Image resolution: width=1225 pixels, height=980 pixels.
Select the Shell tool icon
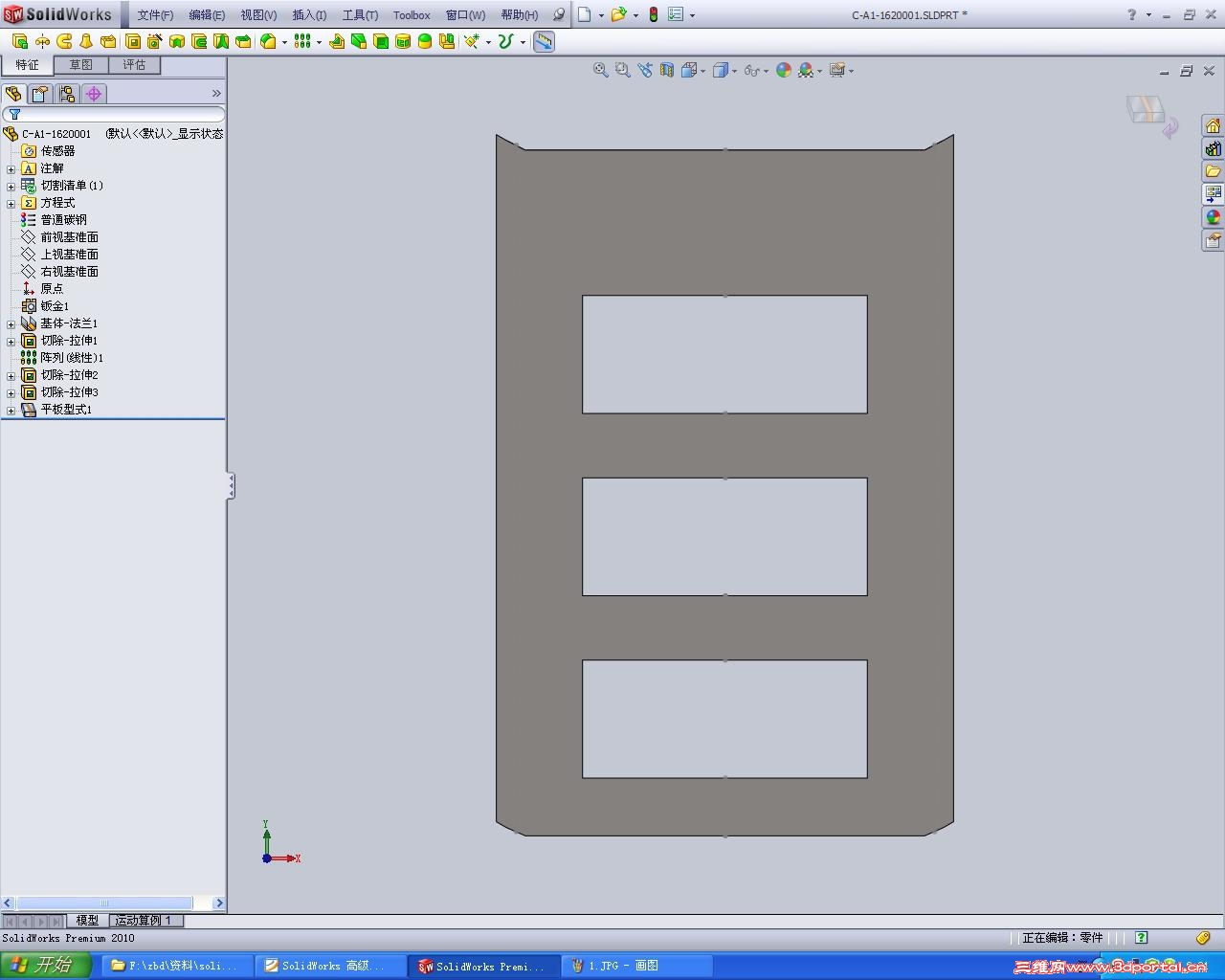click(381, 41)
